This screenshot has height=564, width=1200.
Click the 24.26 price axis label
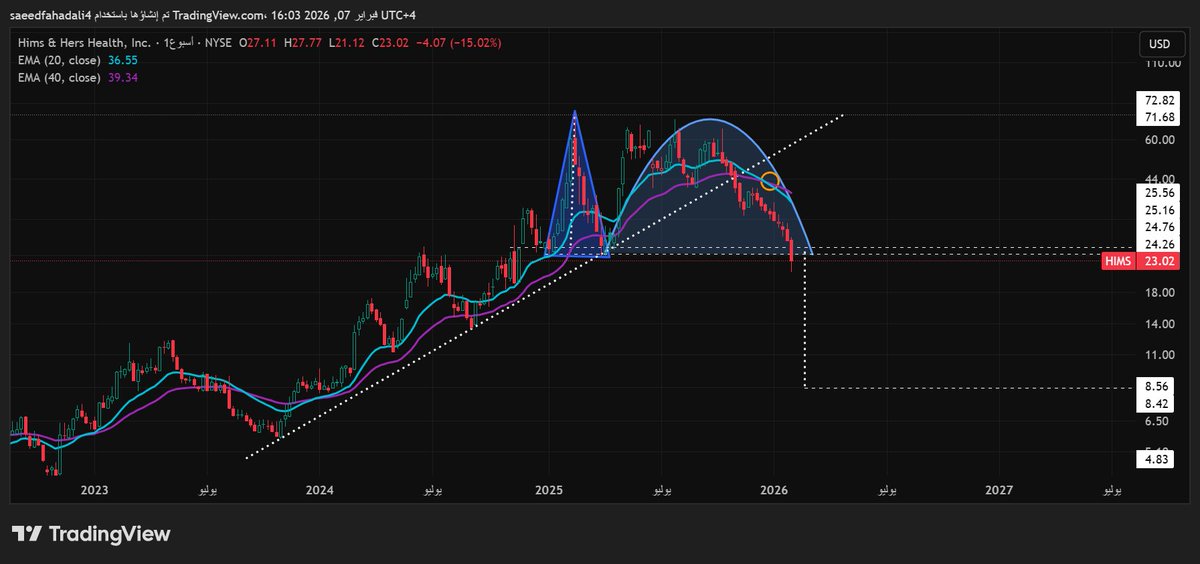(x=1159, y=244)
